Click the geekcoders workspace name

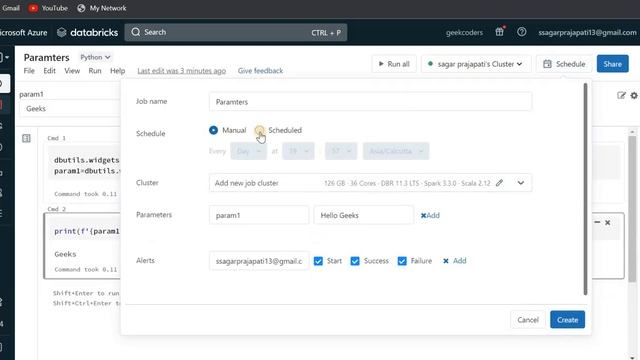[x=464, y=32]
